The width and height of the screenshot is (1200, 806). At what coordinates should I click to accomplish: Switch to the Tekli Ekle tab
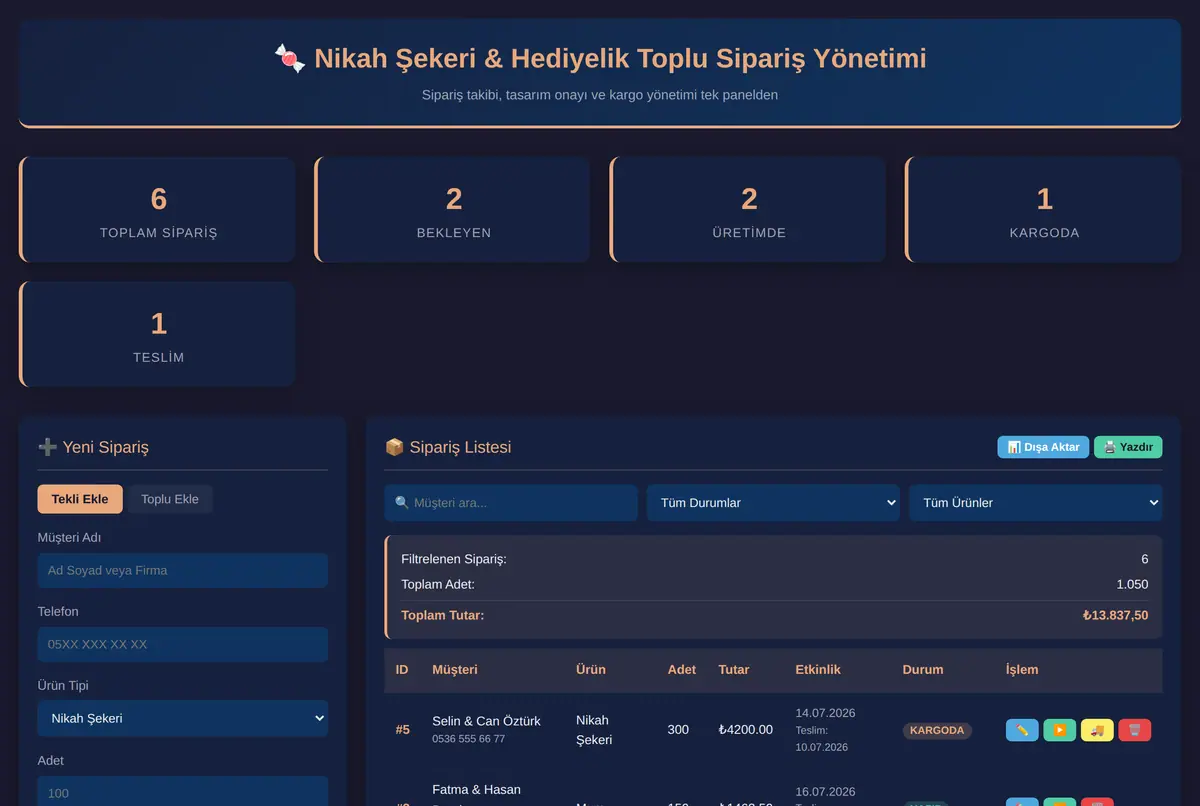pos(80,499)
